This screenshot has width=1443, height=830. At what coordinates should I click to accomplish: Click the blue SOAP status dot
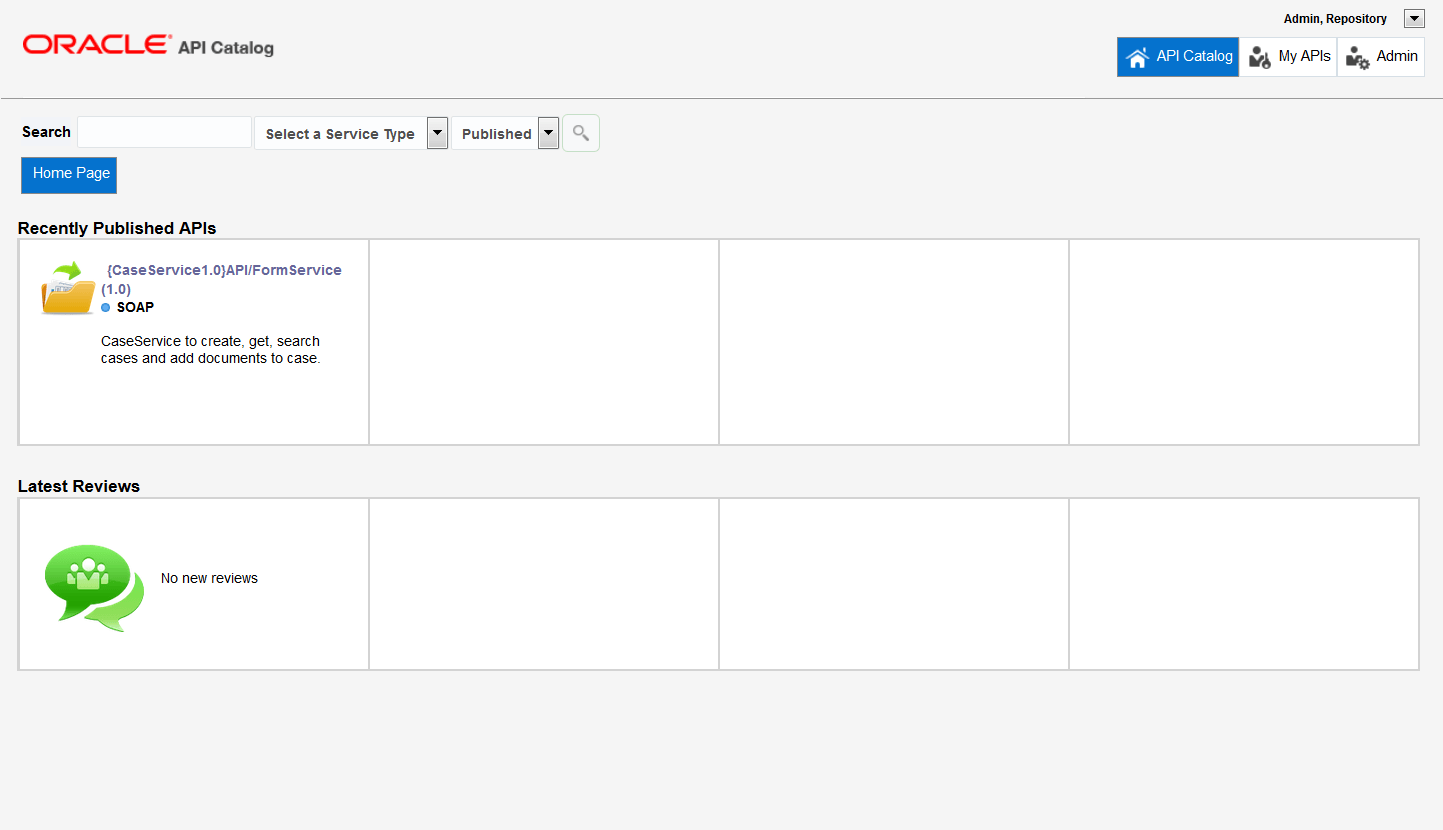pos(104,308)
